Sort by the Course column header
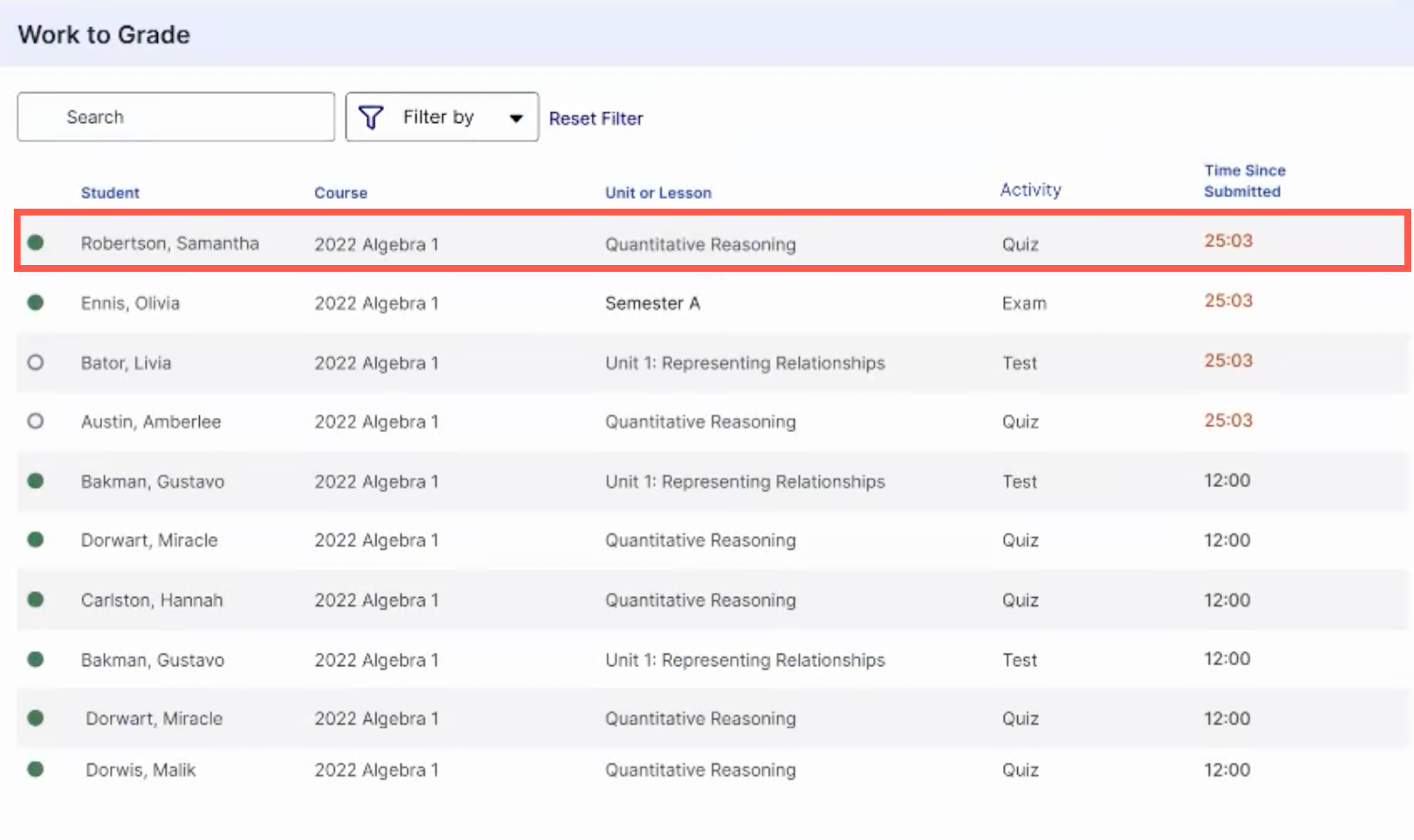 tap(341, 192)
